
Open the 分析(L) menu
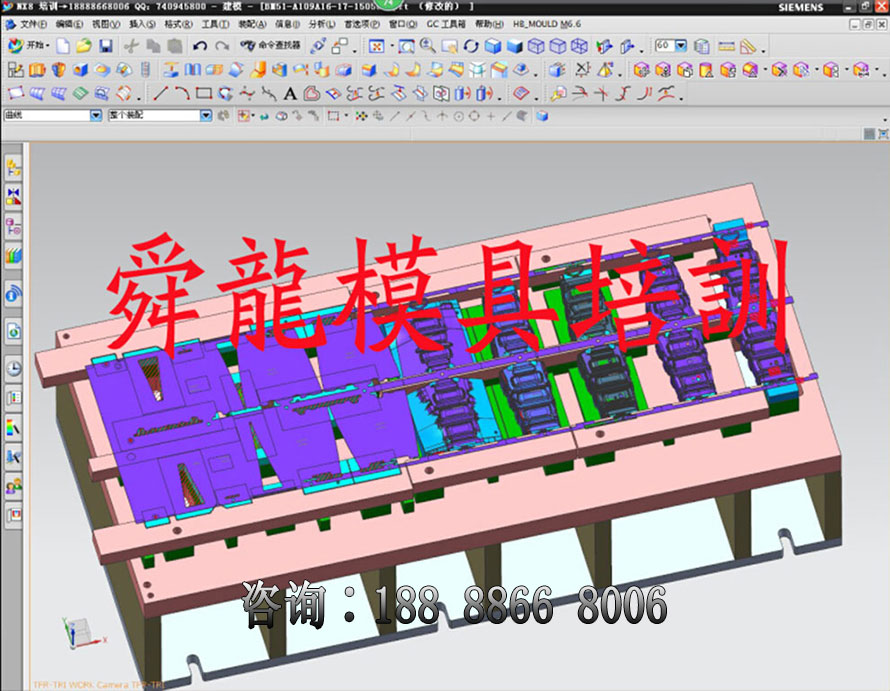click(322, 24)
